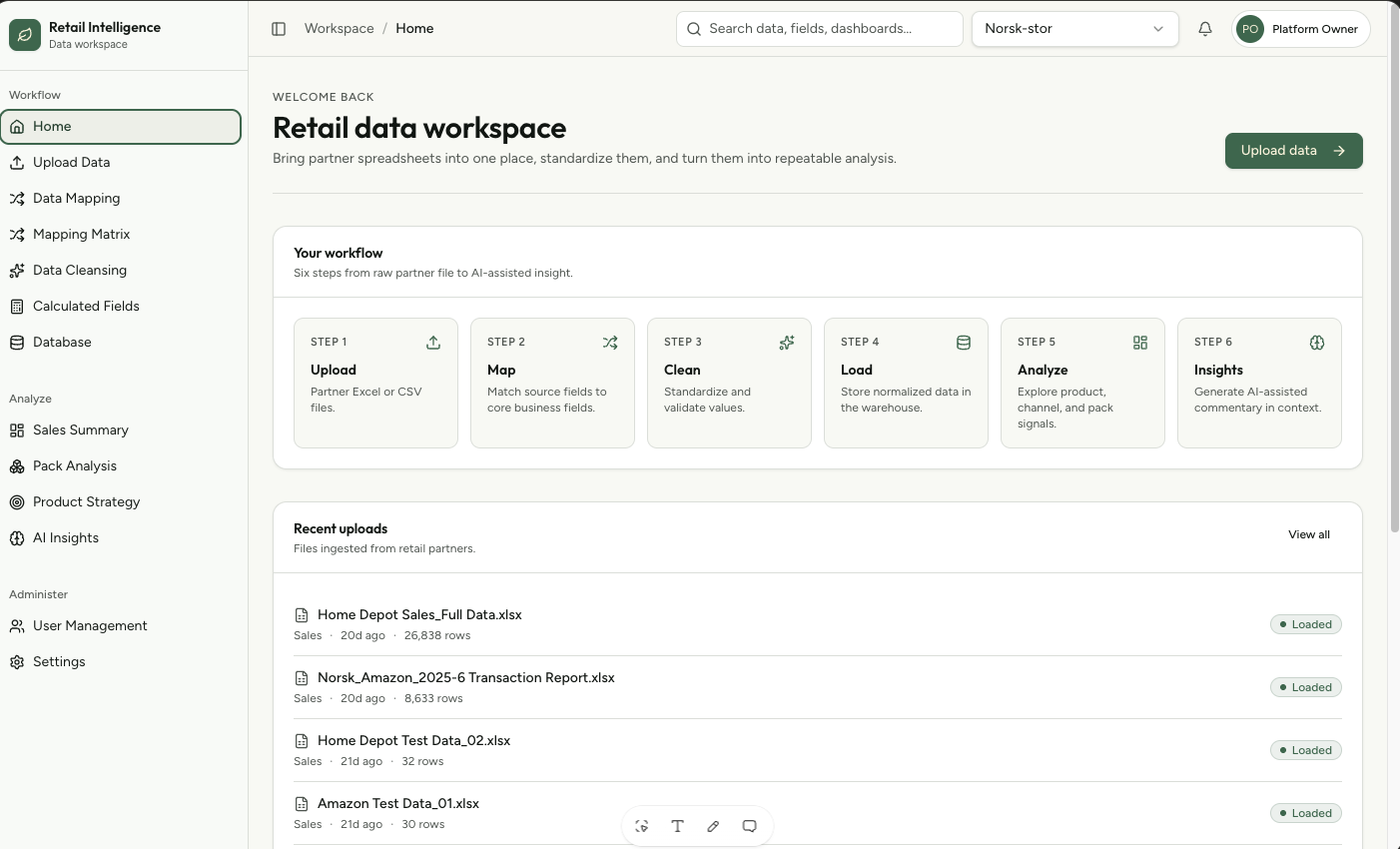Open Mapping Matrix in the sidebar
The height and width of the screenshot is (849, 1400).
point(121,234)
